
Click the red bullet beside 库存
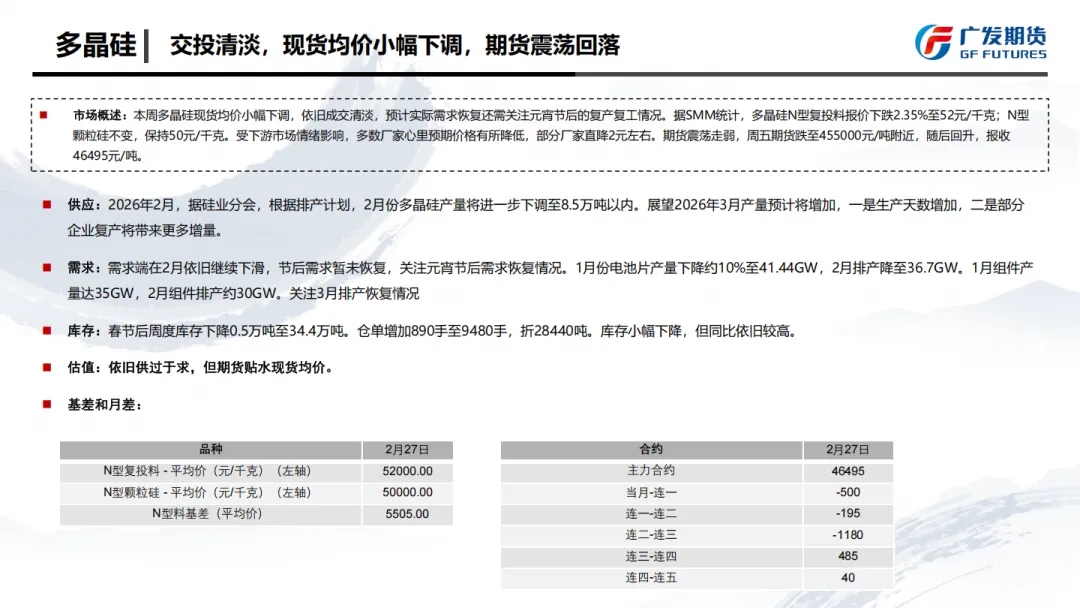pos(47,331)
